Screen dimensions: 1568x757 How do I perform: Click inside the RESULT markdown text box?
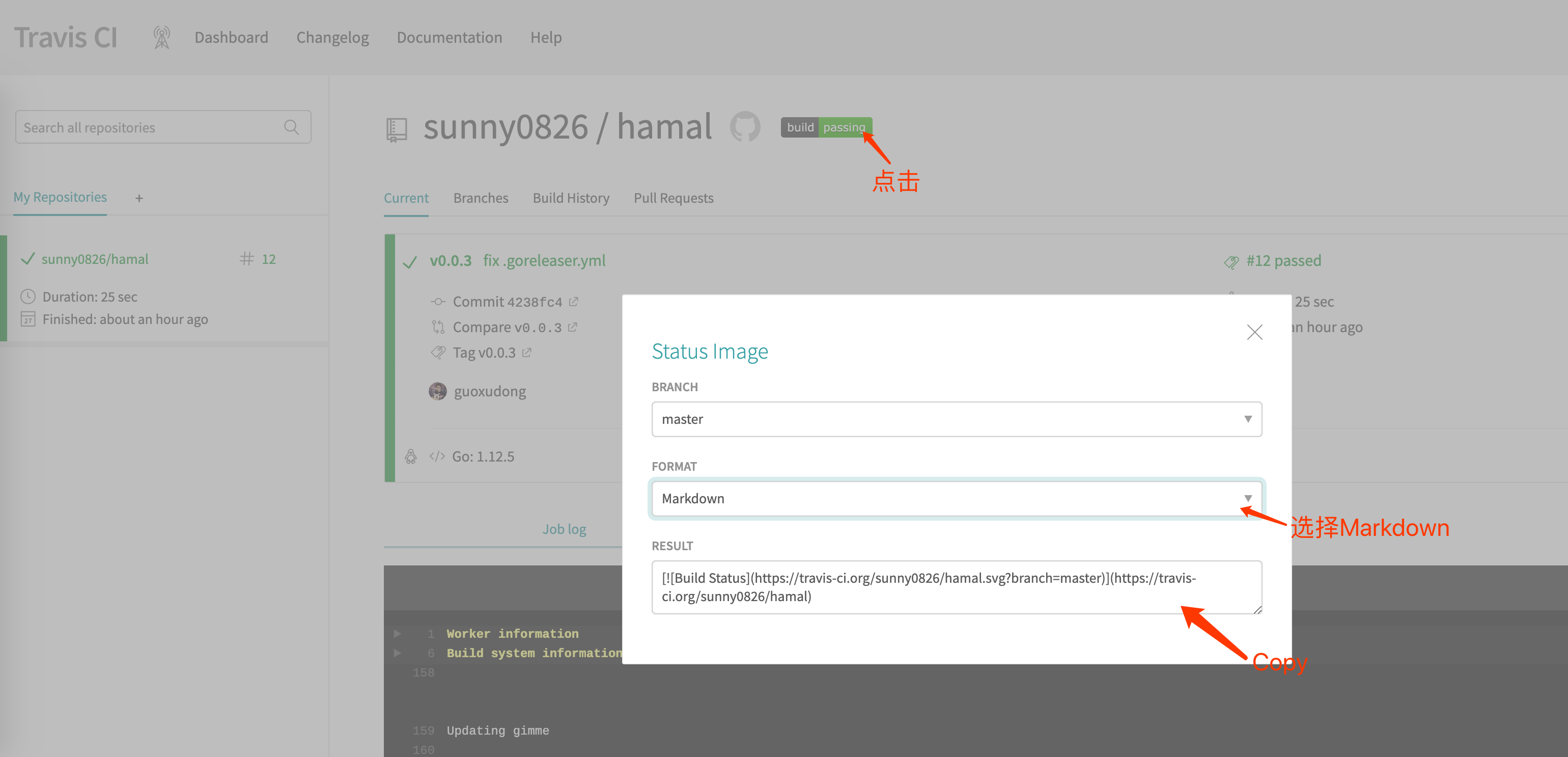(x=956, y=587)
